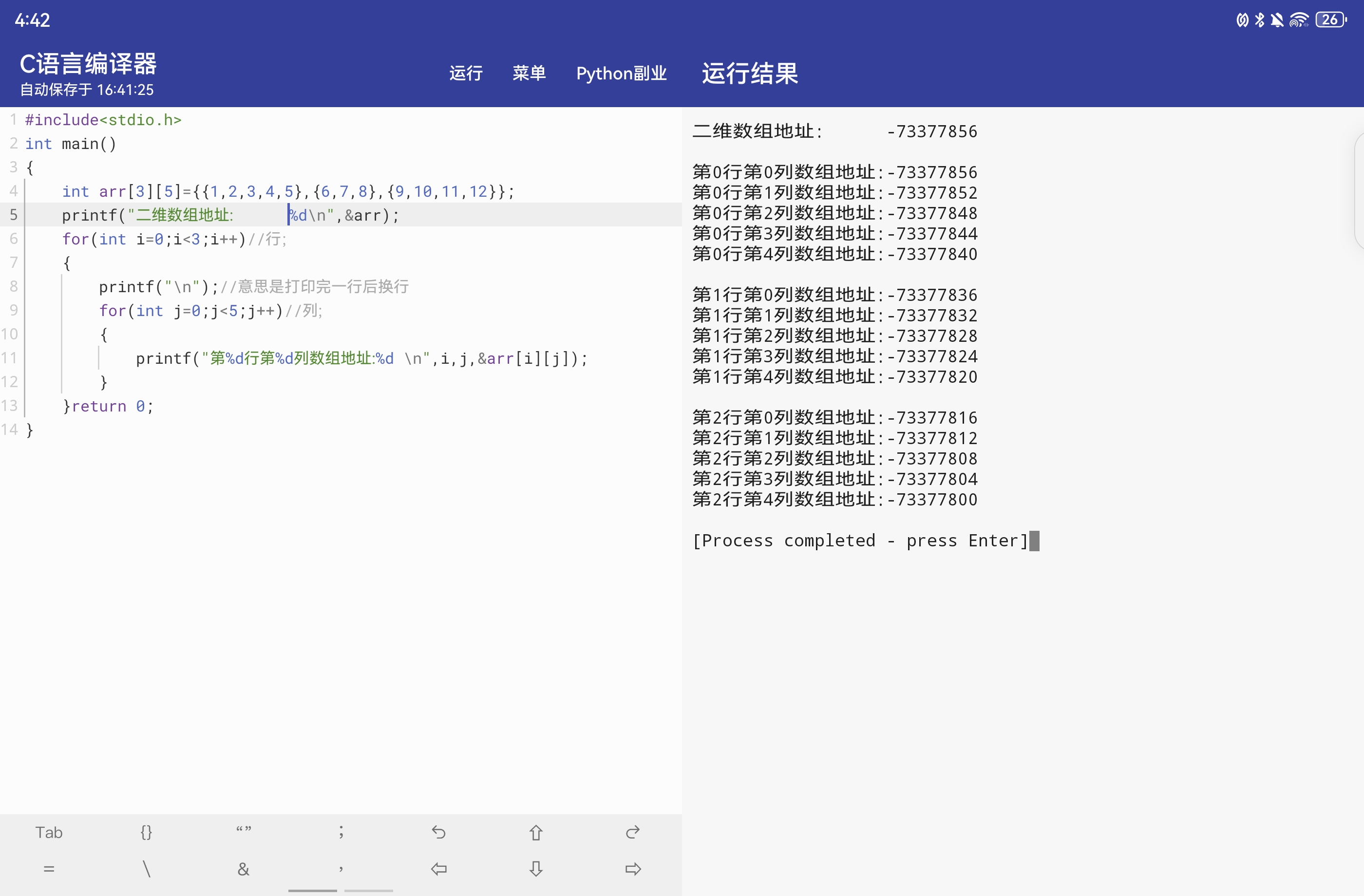Open the 菜单 menu
The height and width of the screenshot is (896, 1364).
(529, 74)
